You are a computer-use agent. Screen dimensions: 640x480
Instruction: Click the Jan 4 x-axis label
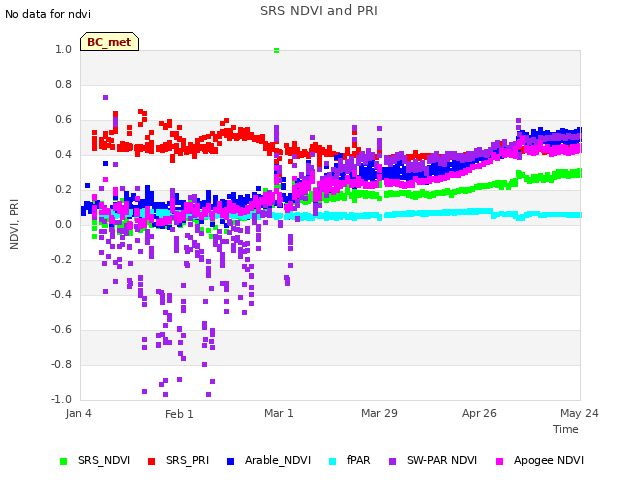(x=78, y=413)
